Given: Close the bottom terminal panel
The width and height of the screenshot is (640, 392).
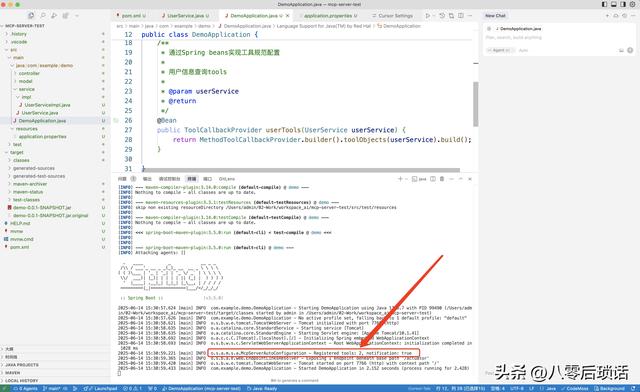Looking at the screenshot, I should [470, 179].
